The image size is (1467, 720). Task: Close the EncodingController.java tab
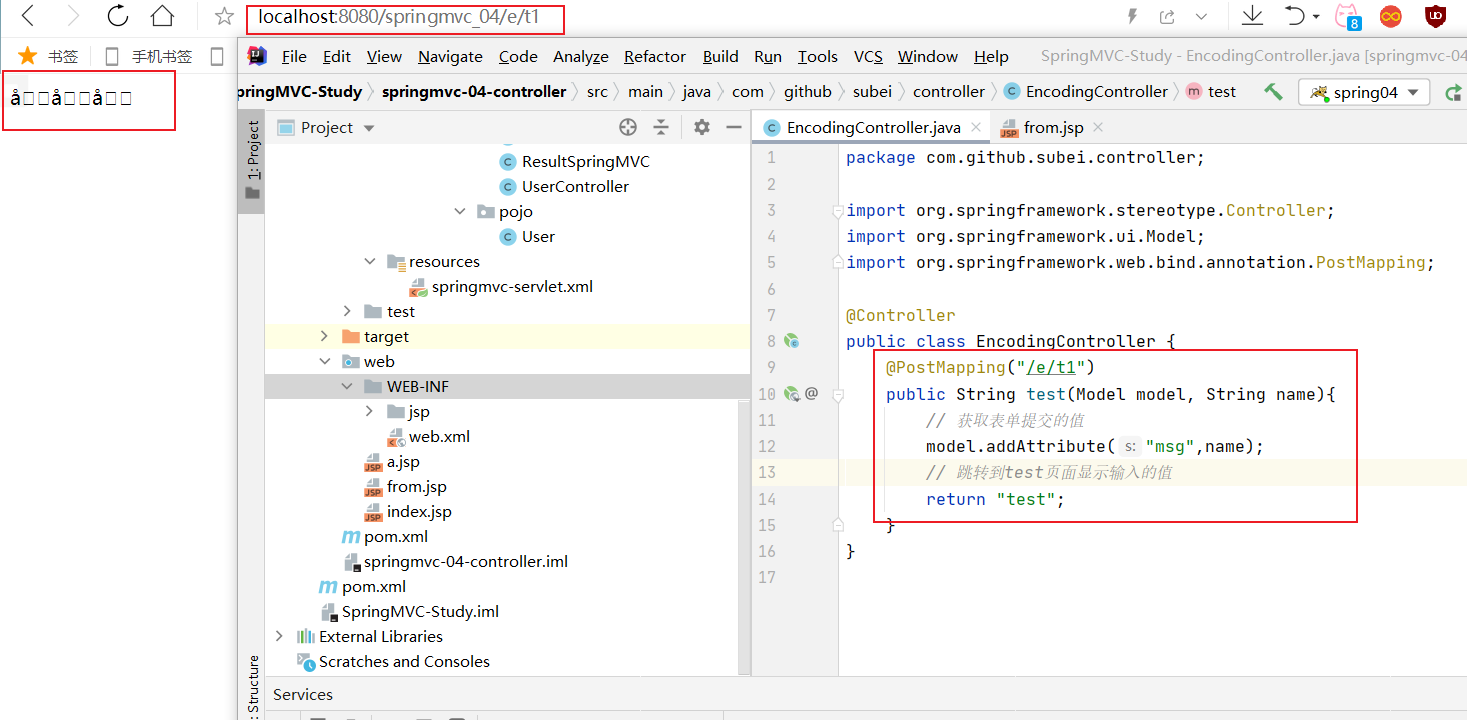coord(974,128)
